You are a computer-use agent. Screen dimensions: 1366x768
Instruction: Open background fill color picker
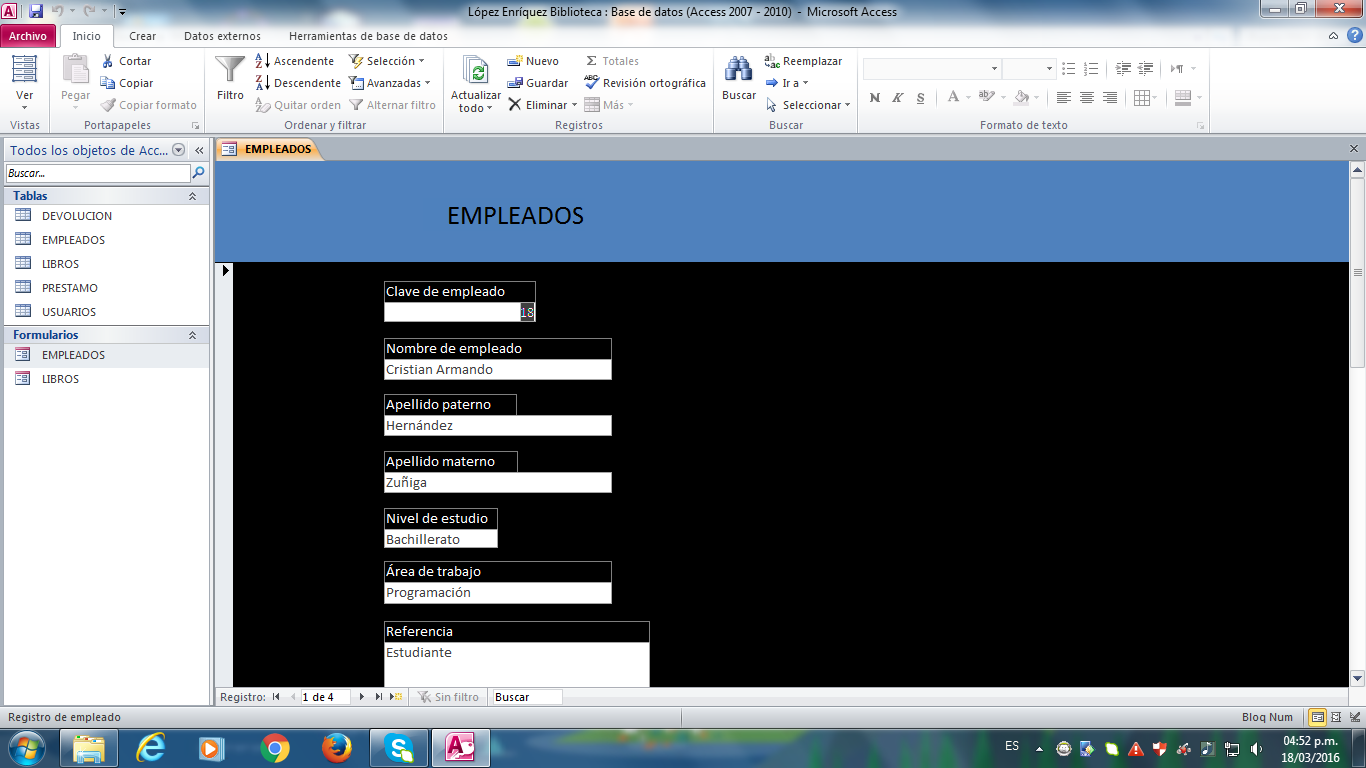(x=1025, y=98)
